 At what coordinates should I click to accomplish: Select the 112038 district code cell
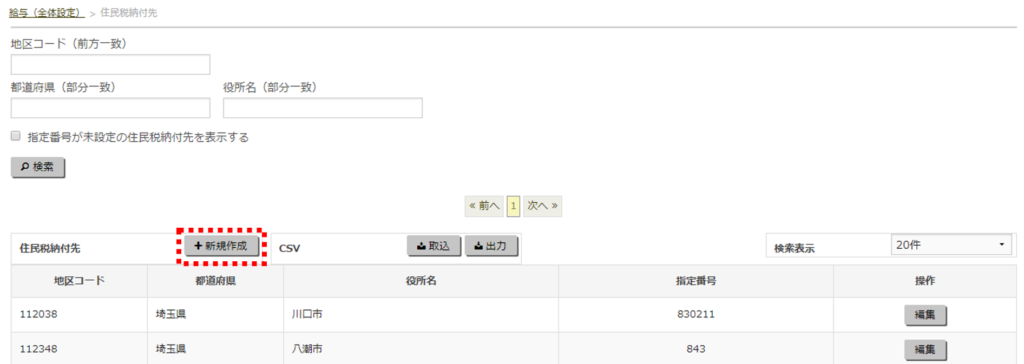pos(79,314)
